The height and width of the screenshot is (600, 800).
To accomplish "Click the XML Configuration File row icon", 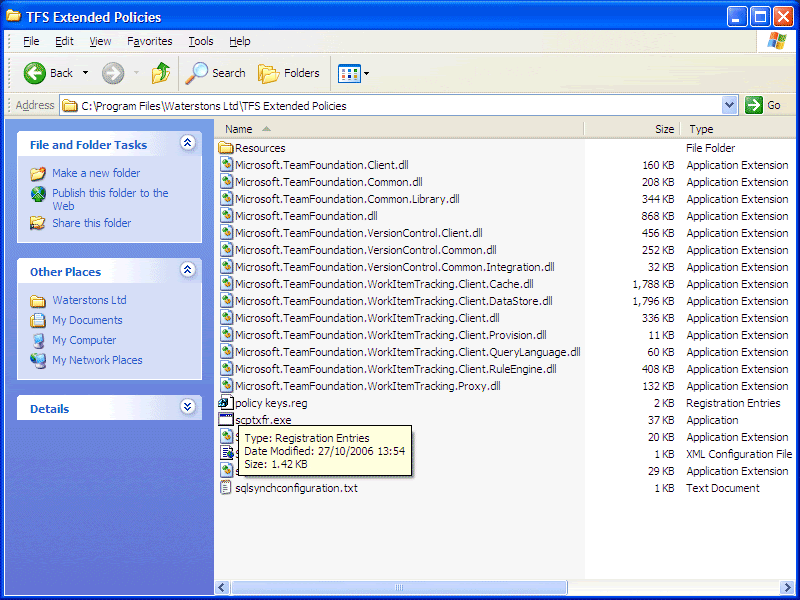I will tap(227, 454).
